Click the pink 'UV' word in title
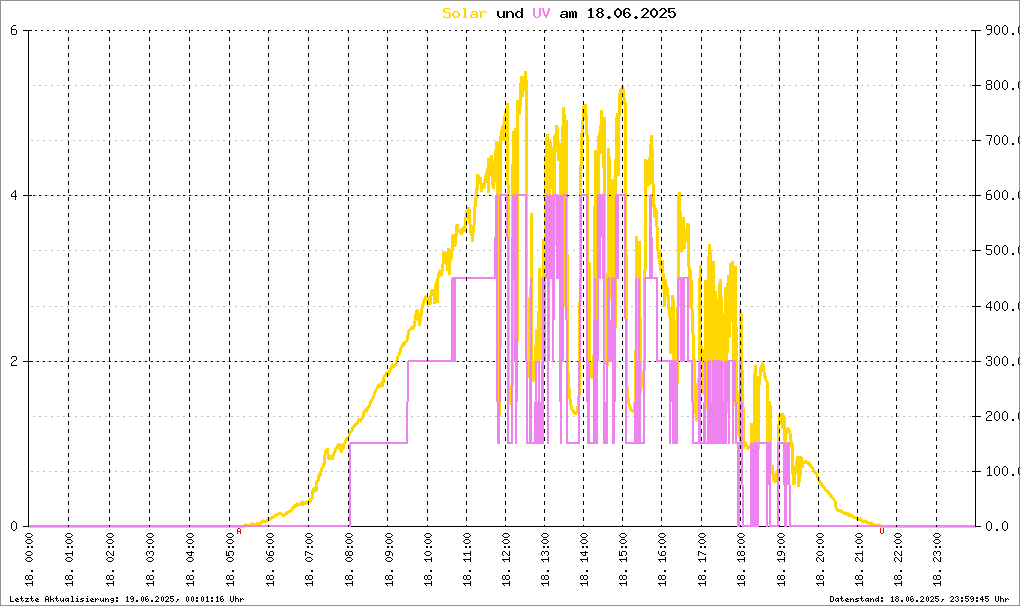This screenshot has height=606, width=1020. [x=541, y=13]
